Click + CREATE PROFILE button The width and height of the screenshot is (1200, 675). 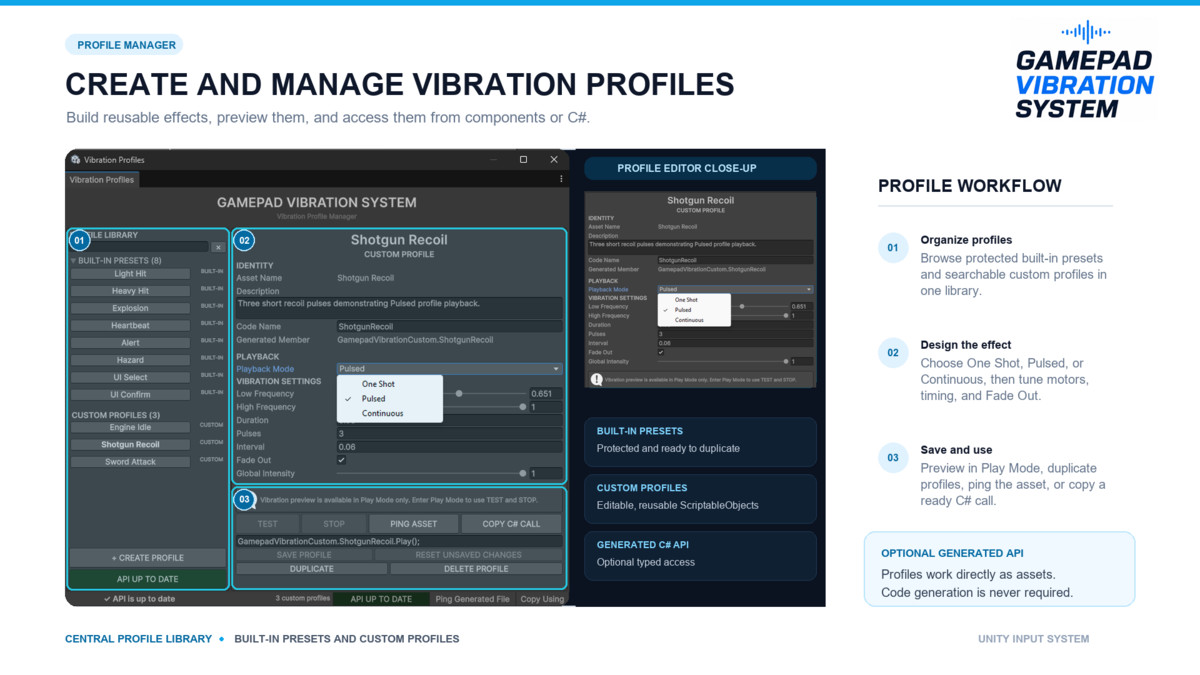(x=148, y=558)
